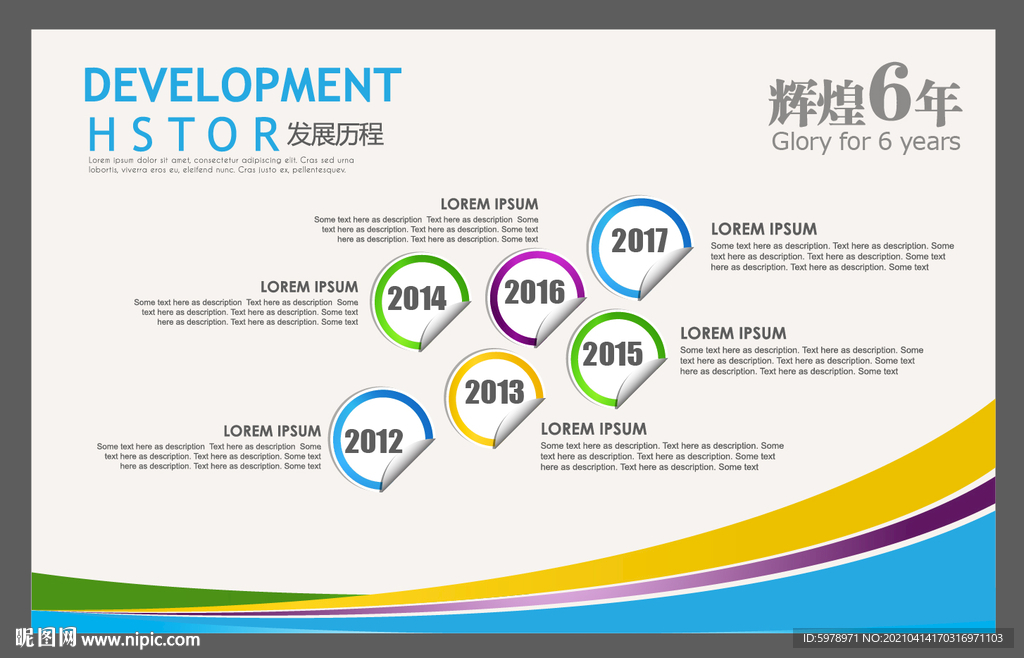Image resolution: width=1024 pixels, height=658 pixels.
Task: Click the HSTOR heading letters
Action: [184, 134]
